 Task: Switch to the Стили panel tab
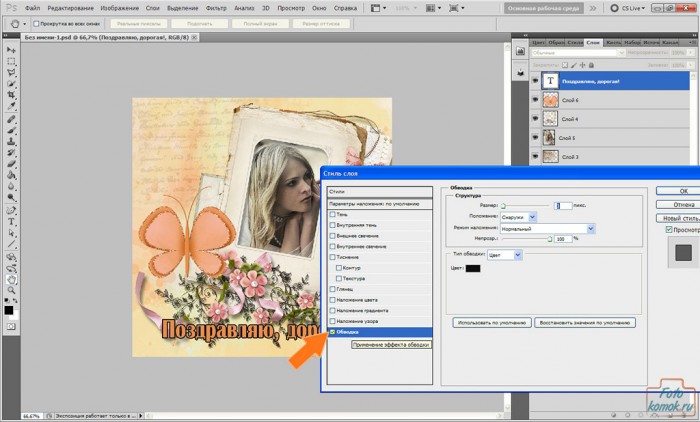pos(575,42)
